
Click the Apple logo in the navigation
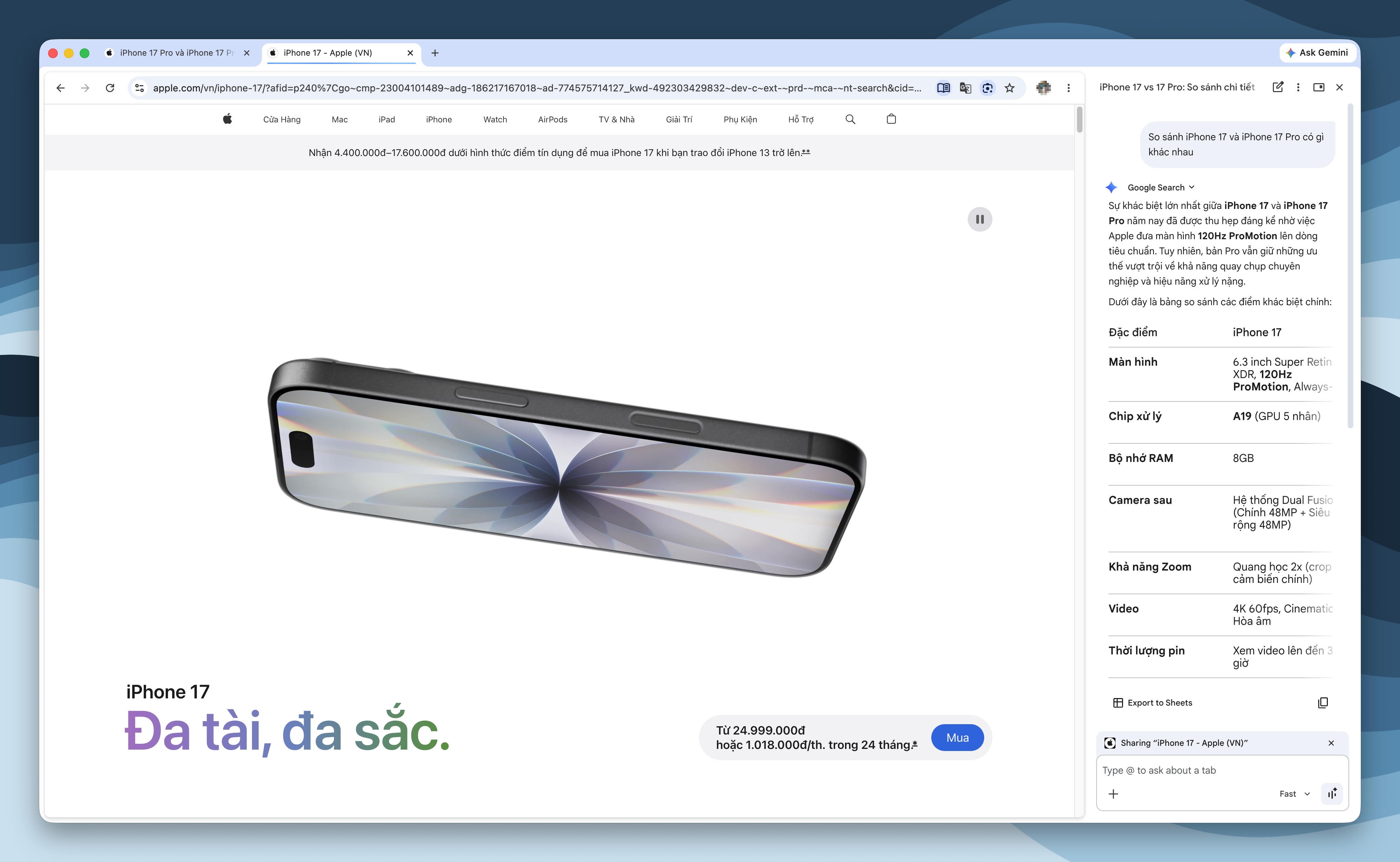[227, 119]
